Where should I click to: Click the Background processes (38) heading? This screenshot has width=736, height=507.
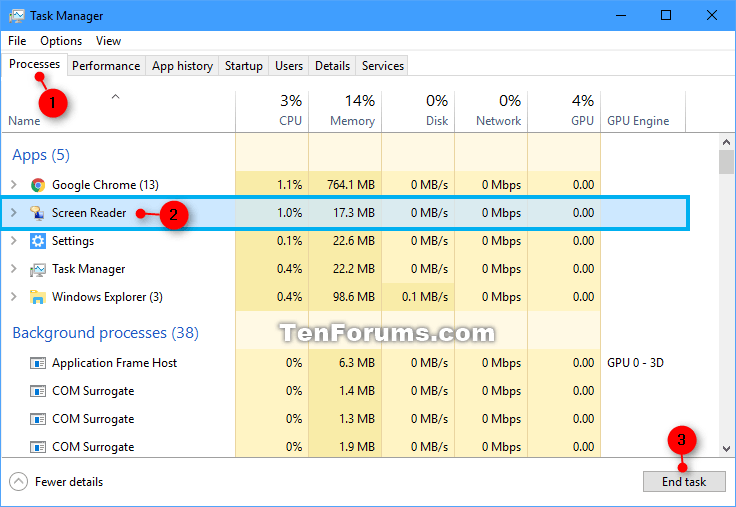pyautogui.click(x=106, y=333)
